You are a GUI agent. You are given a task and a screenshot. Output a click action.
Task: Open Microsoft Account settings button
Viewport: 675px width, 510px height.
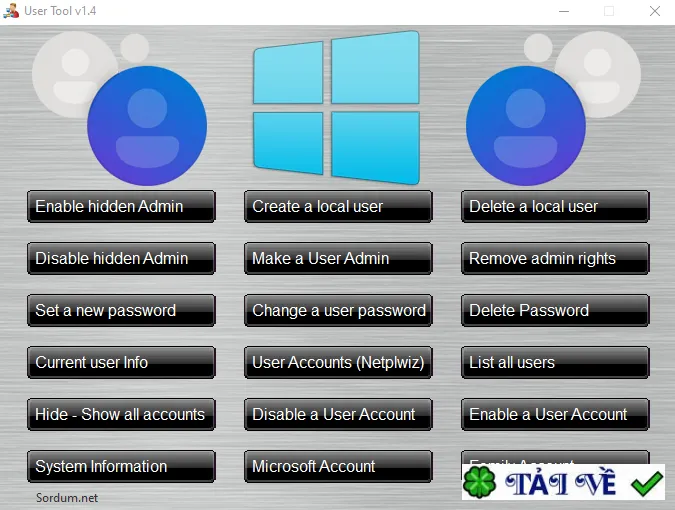(x=338, y=467)
